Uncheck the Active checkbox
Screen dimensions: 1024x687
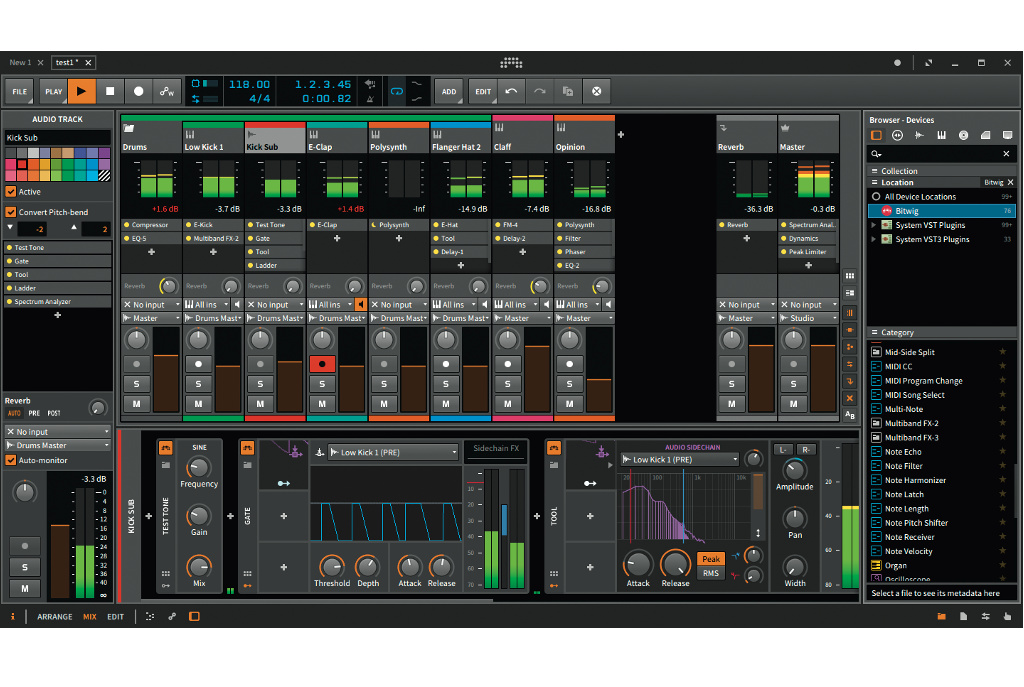coord(11,192)
